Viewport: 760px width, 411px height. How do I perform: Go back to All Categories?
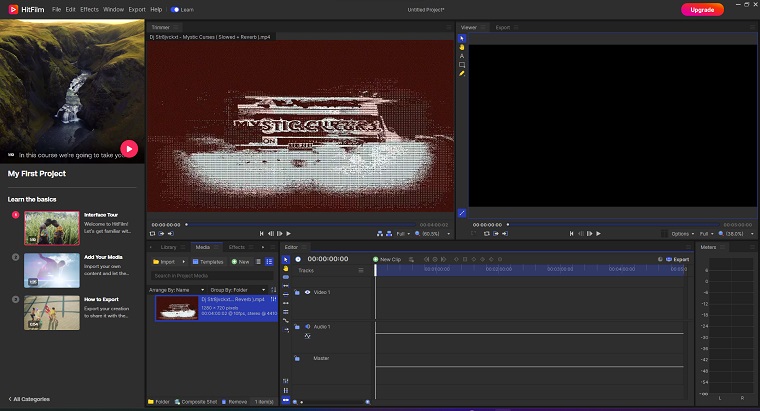click(x=29, y=399)
